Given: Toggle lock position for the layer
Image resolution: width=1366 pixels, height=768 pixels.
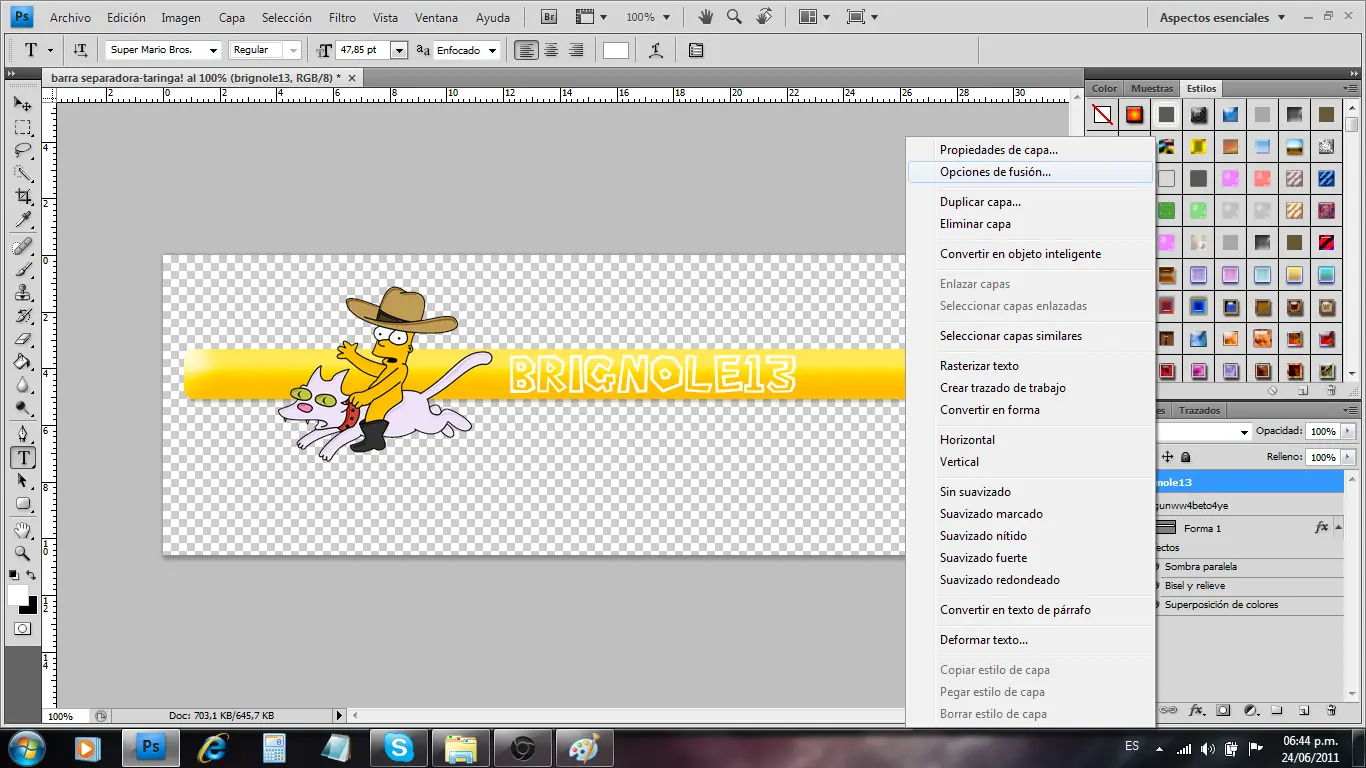Looking at the screenshot, I should click(x=1167, y=457).
